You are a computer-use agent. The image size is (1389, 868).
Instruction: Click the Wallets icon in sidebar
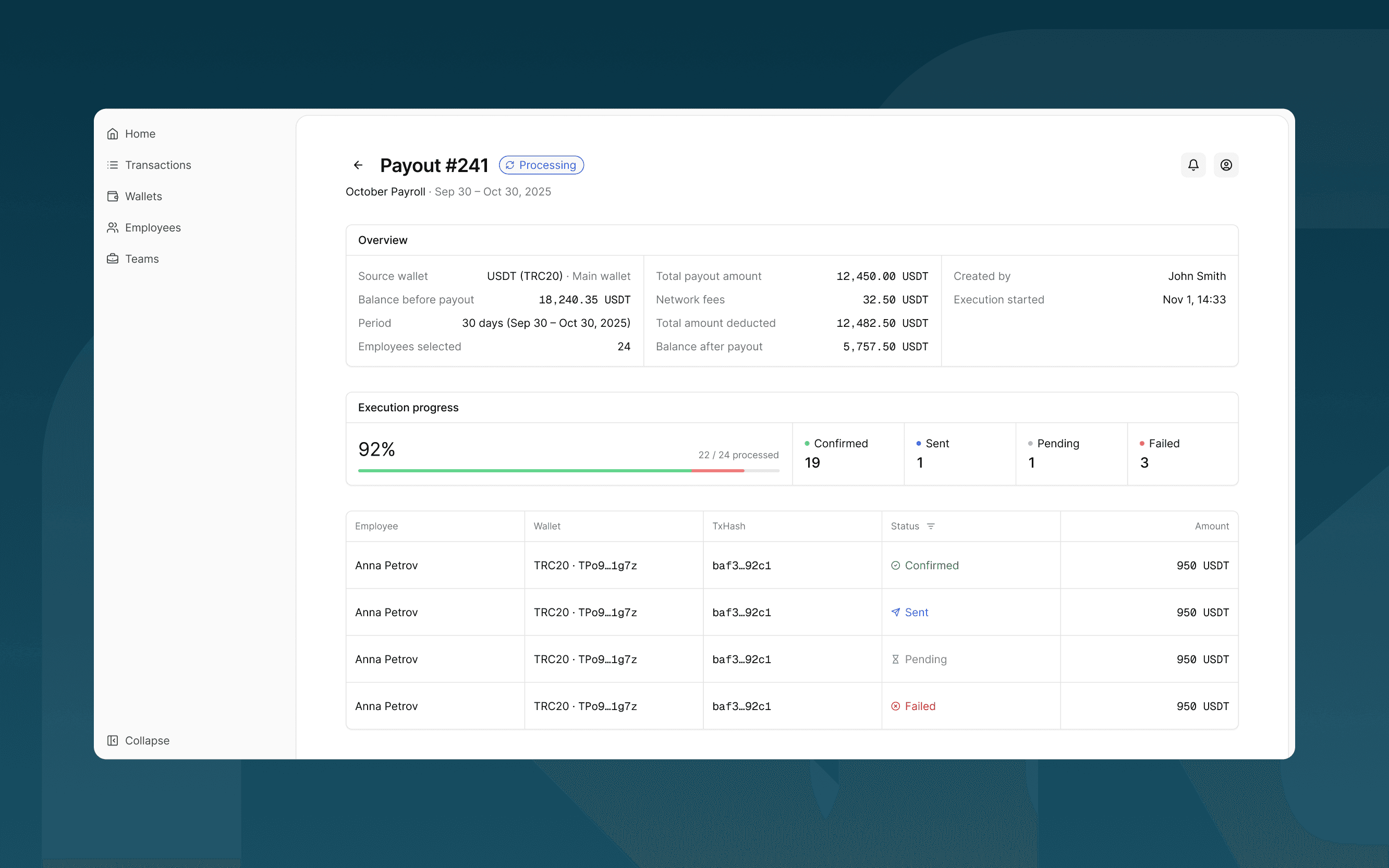113,197
